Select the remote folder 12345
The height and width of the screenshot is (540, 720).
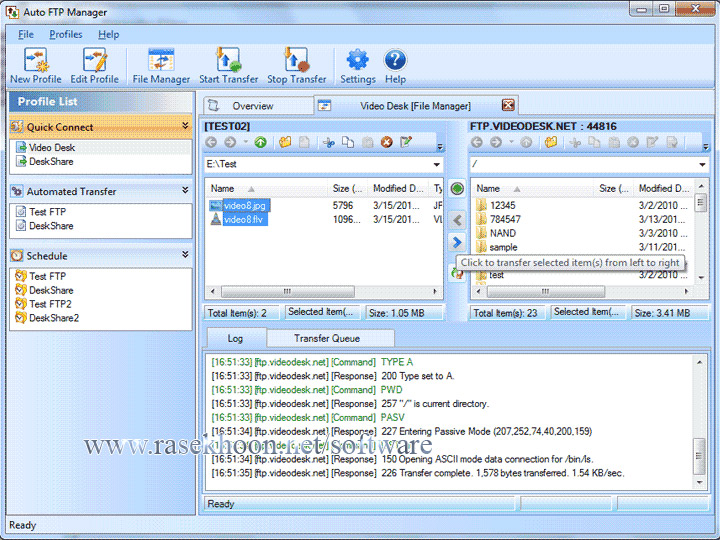(502, 205)
